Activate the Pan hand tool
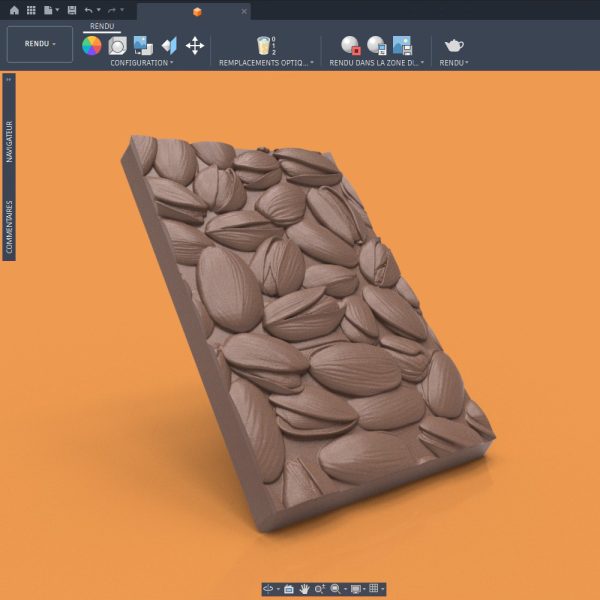The height and width of the screenshot is (600, 600). [304, 589]
